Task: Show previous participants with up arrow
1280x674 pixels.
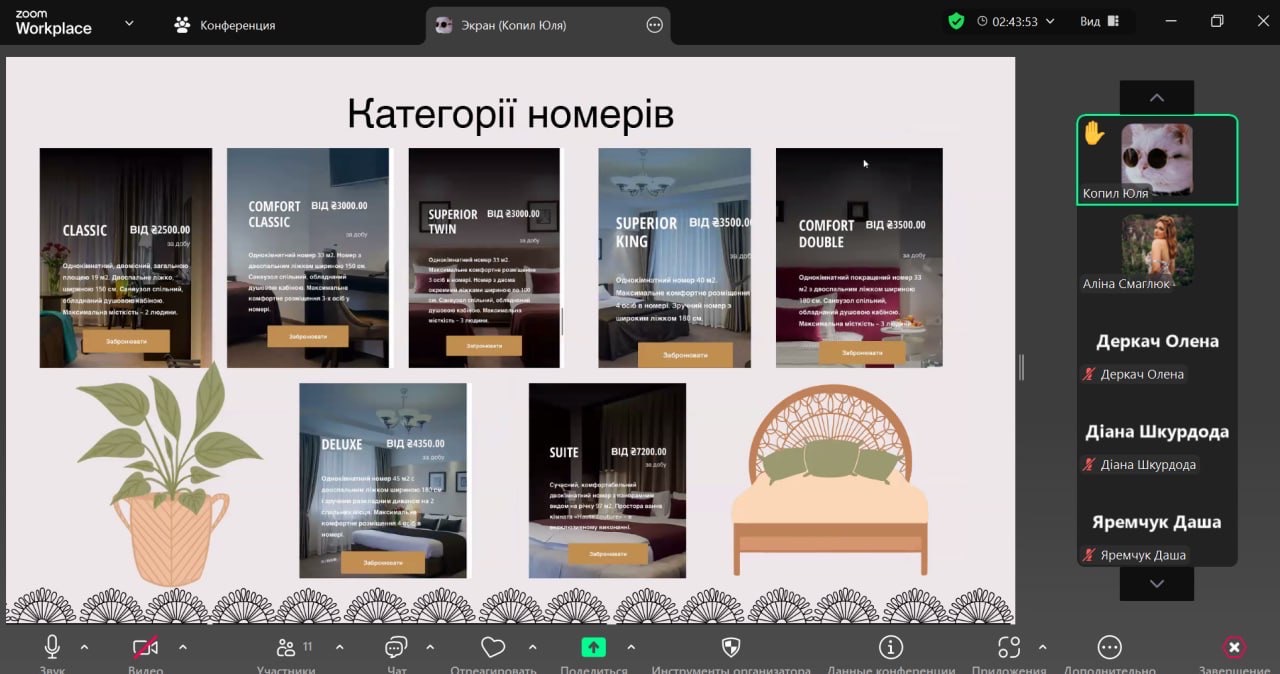Action: pos(1157,97)
